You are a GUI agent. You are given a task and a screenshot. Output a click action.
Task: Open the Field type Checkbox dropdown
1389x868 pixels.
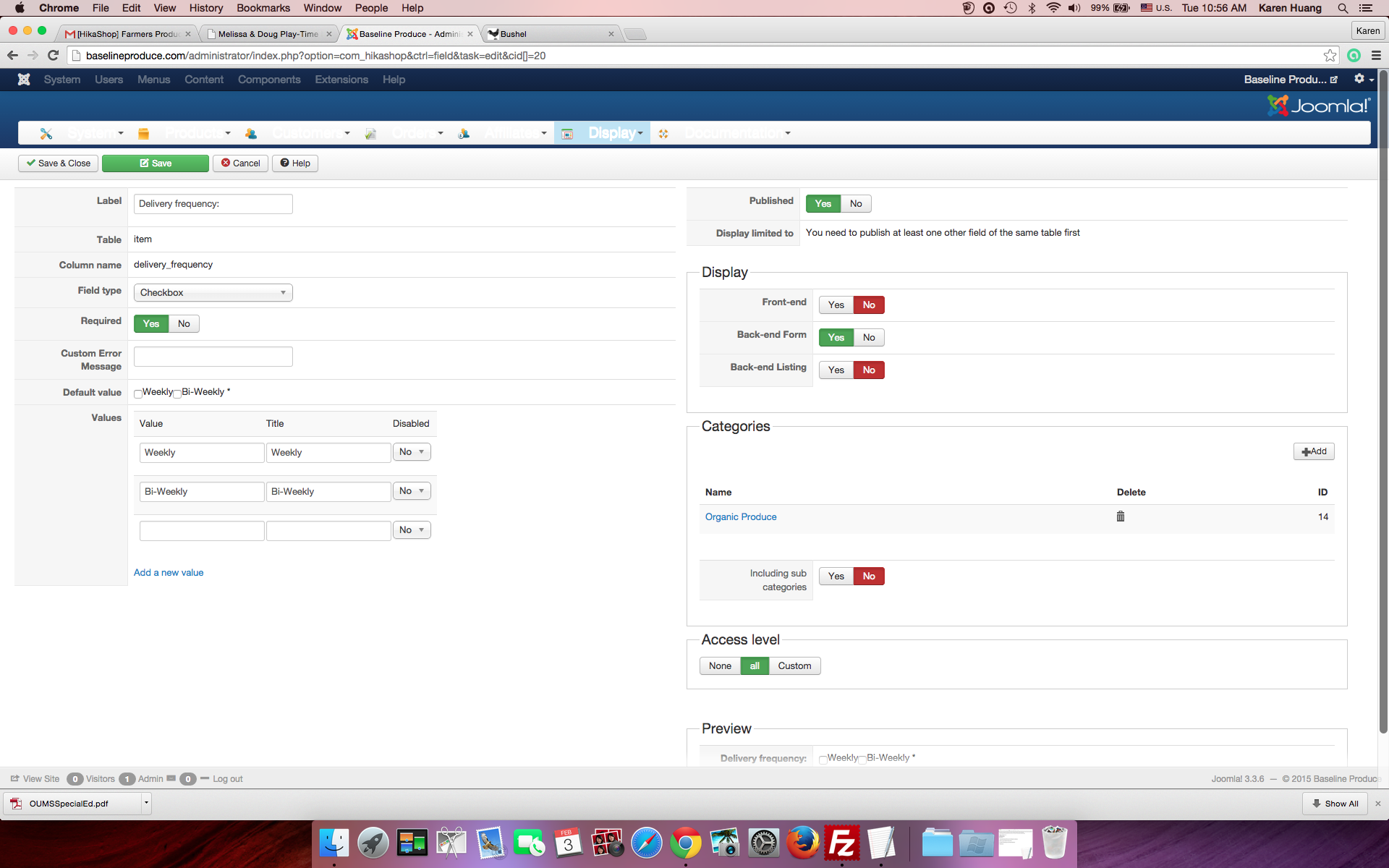coord(213,292)
